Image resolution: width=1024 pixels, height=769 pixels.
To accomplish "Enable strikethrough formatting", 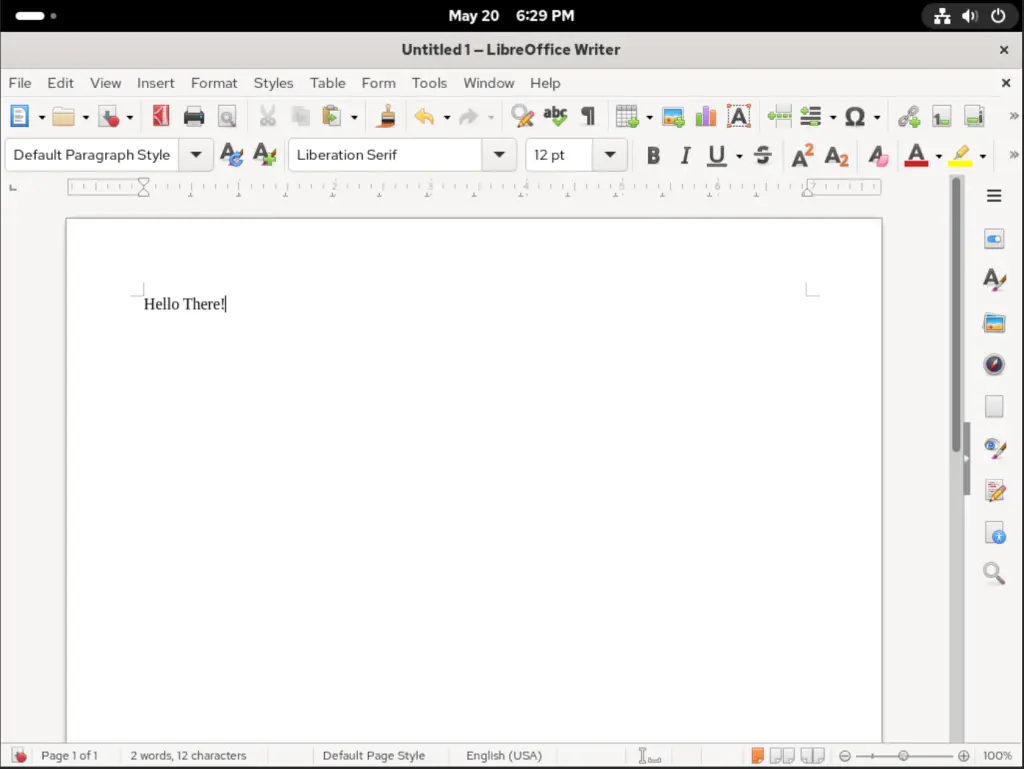I will 762,155.
